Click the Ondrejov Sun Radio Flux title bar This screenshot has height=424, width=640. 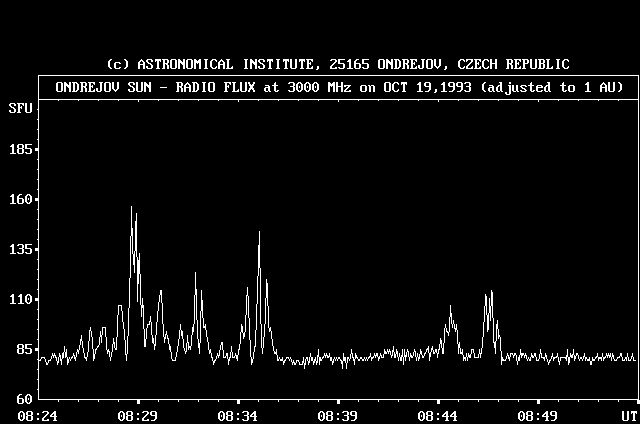tap(338, 87)
